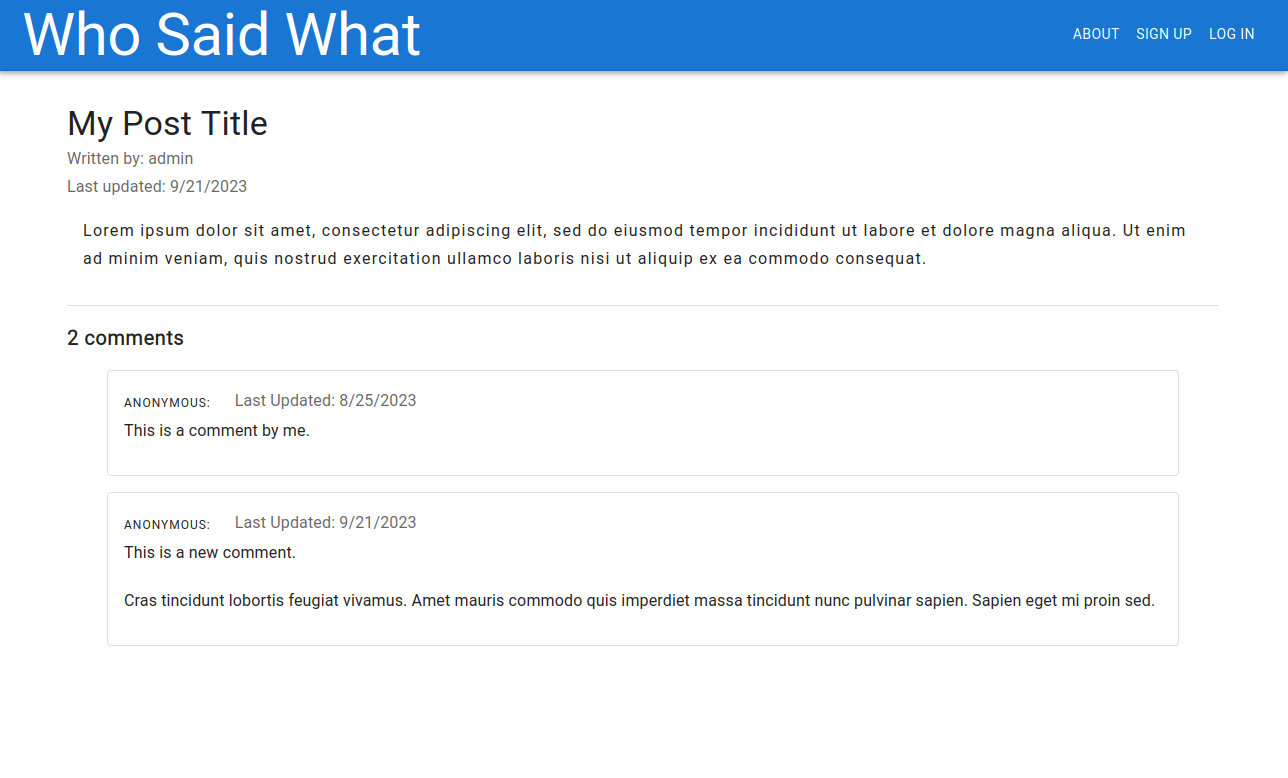Click the Cras tincidunt comment paragraph
1288x778 pixels.
(639, 600)
